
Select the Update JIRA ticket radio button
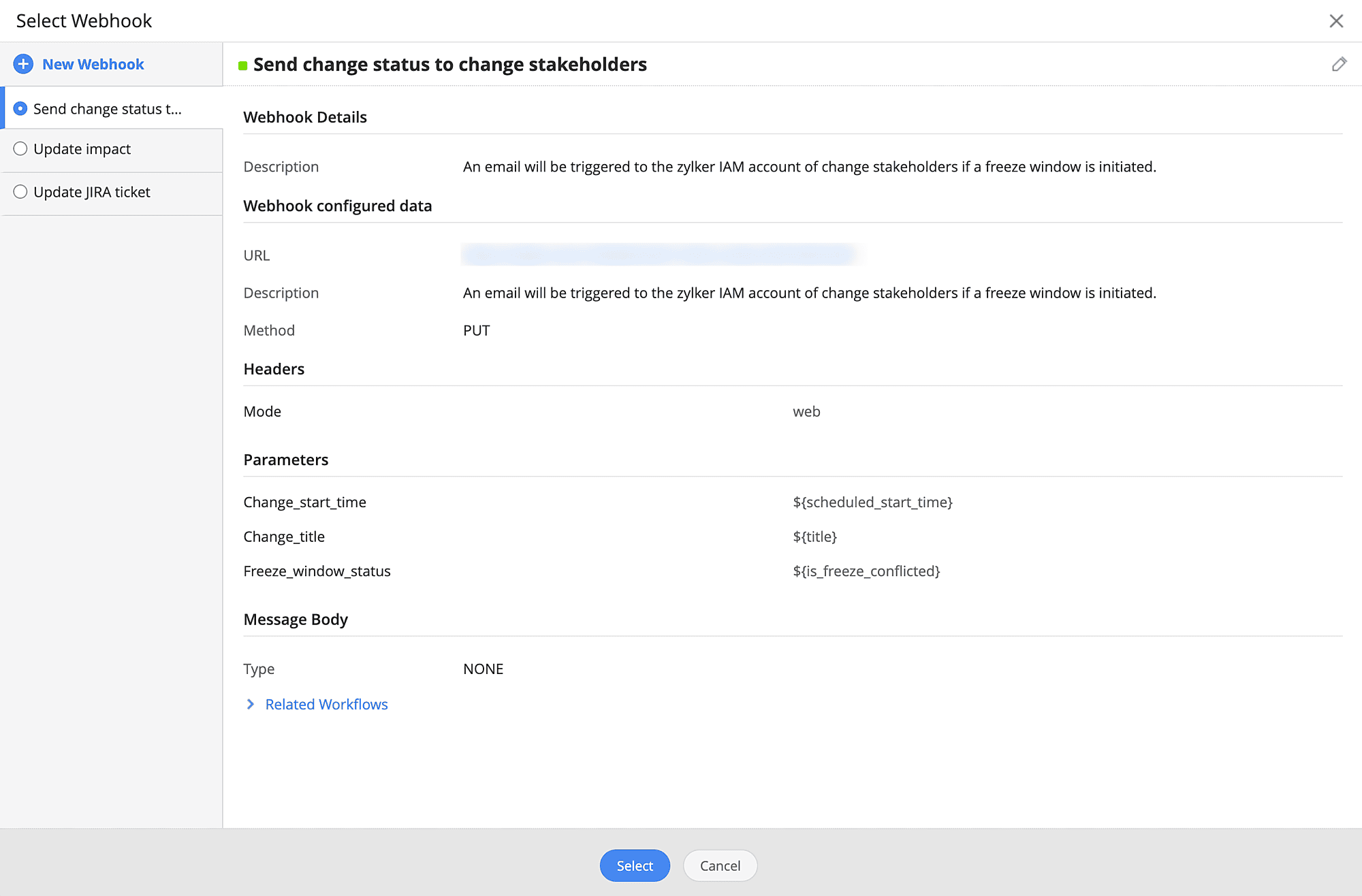point(20,192)
